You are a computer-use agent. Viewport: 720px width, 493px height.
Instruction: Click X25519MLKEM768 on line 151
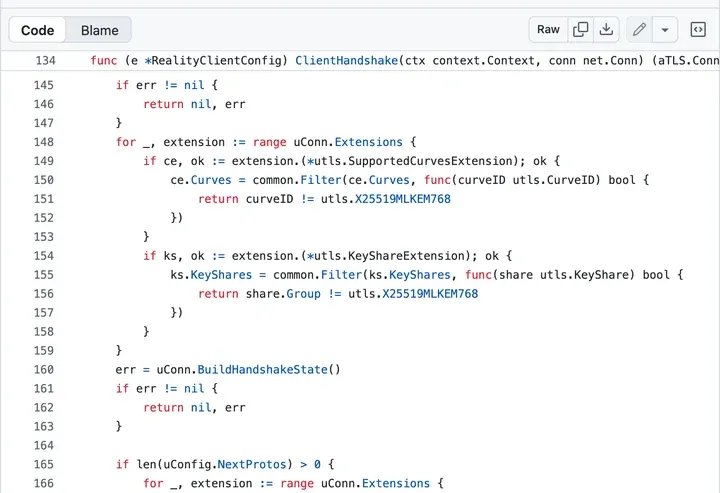click(x=403, y=199)
